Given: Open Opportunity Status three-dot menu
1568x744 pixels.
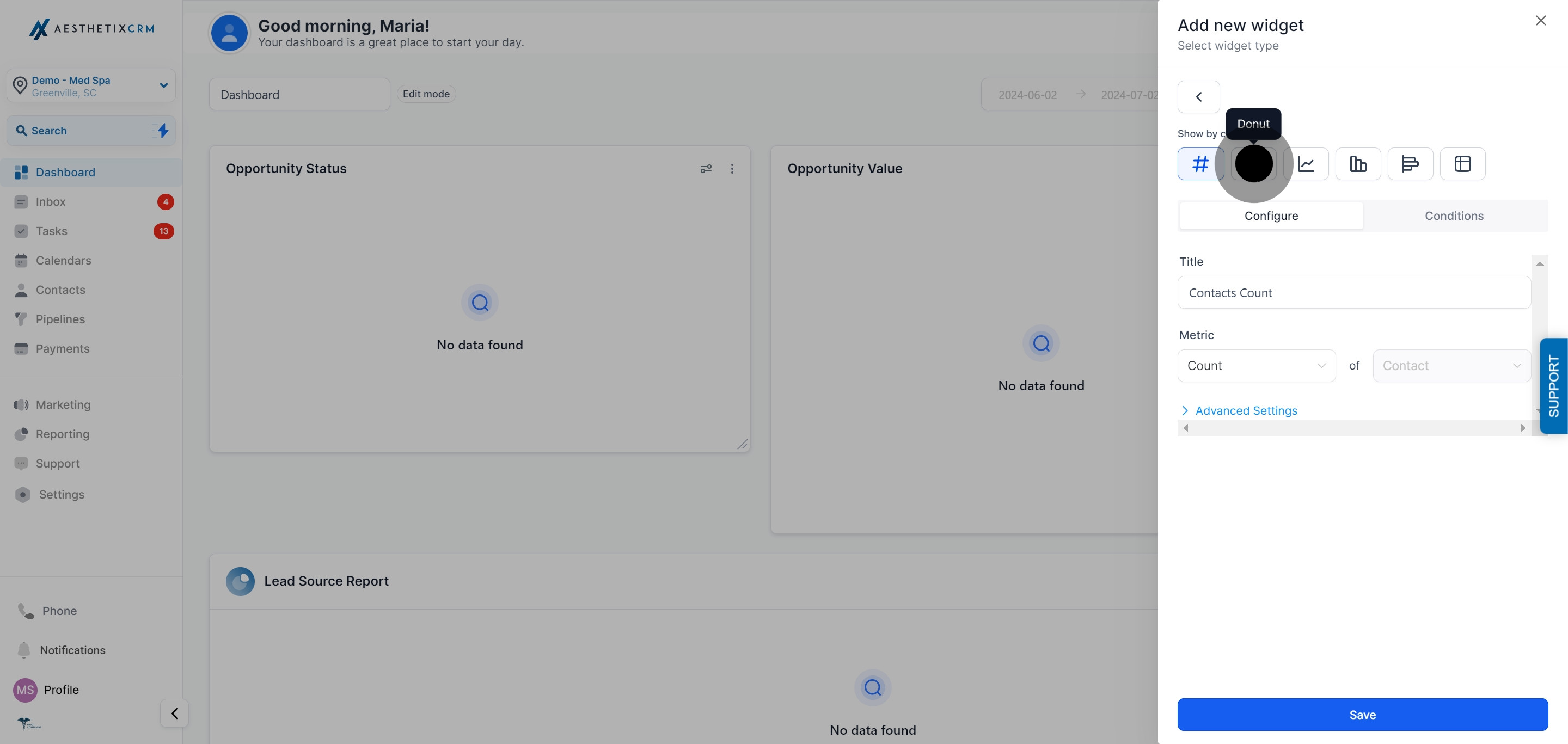Looking at the screenshot, I should (732, 169).
